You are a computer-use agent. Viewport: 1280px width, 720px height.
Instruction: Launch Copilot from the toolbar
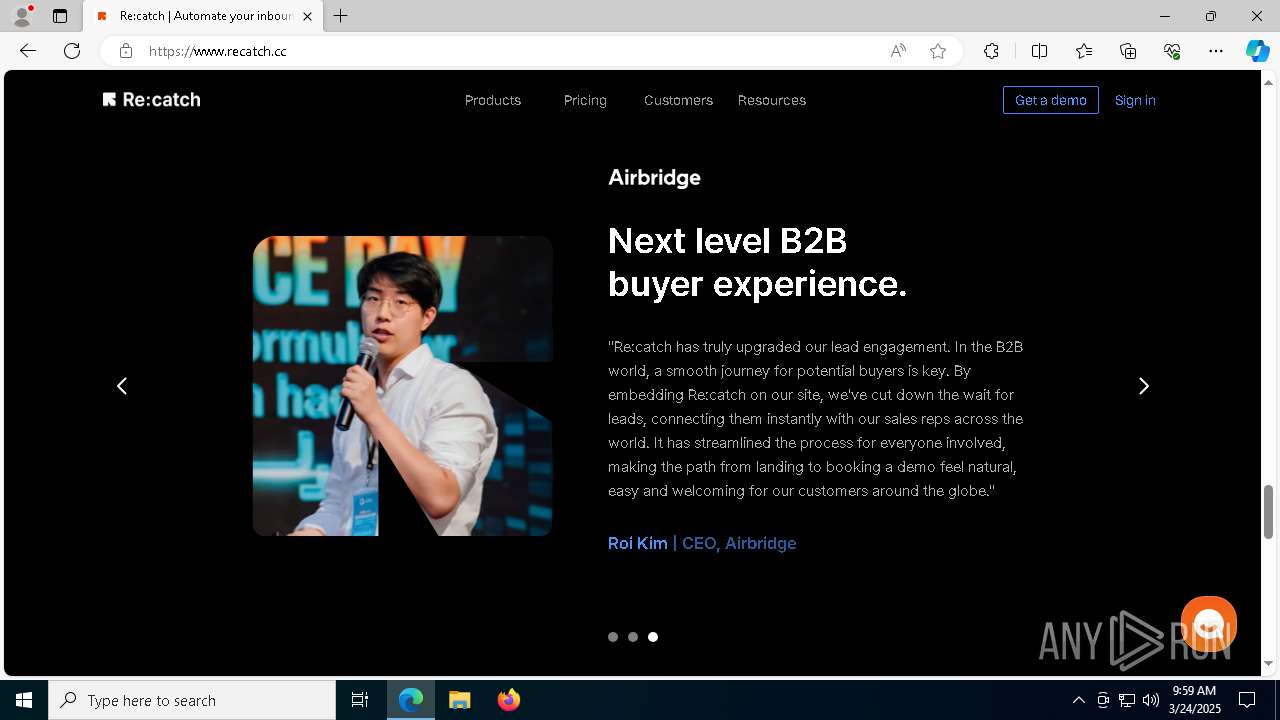pos(1257,51)
